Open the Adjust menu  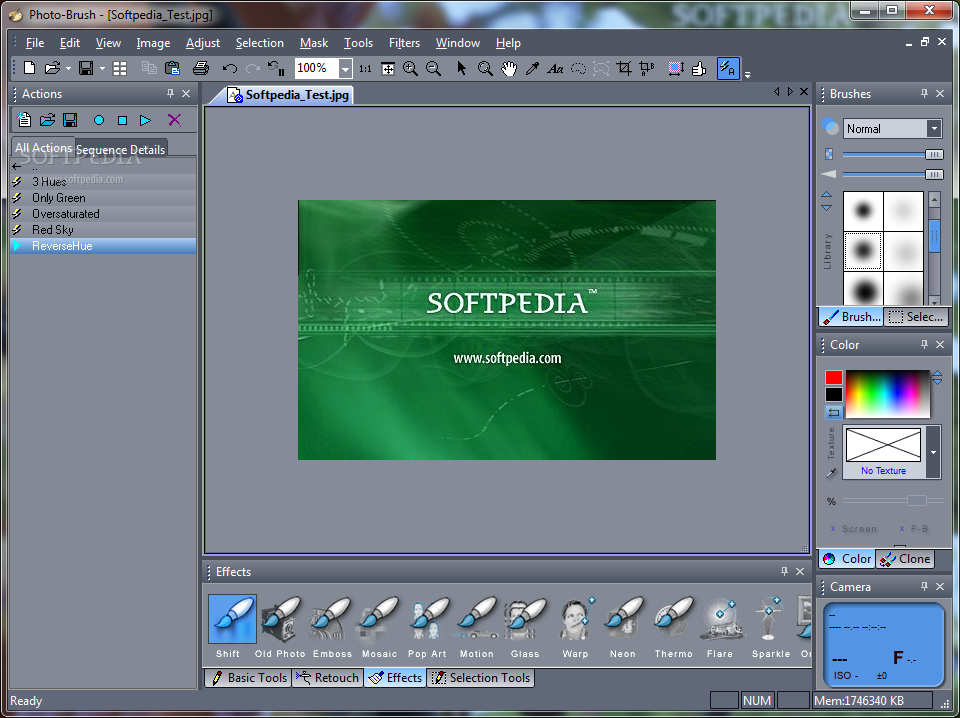tap(203, 43)
